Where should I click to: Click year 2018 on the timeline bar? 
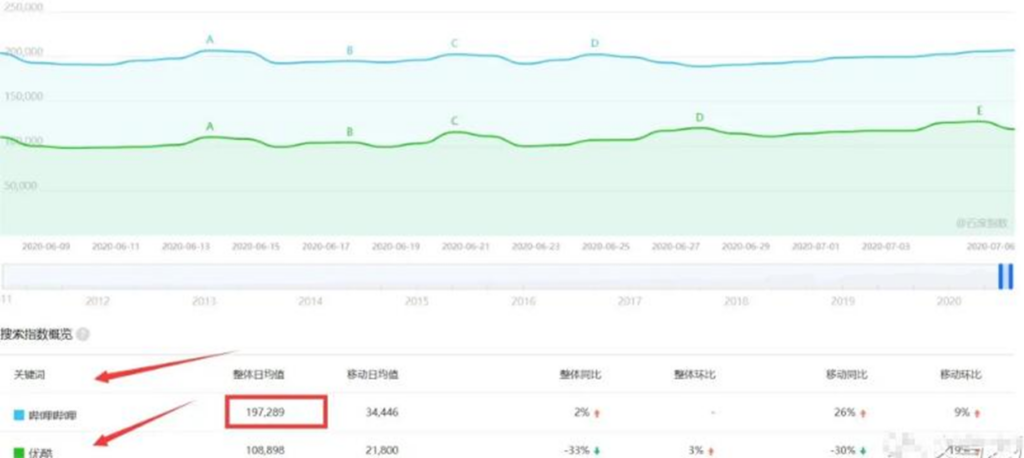tap(736, 301)
